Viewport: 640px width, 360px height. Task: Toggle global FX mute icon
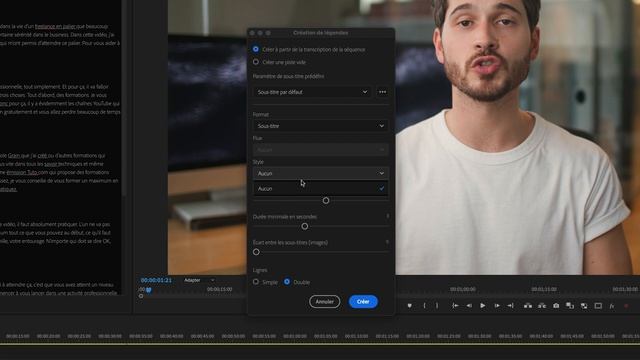click(612, 306)
